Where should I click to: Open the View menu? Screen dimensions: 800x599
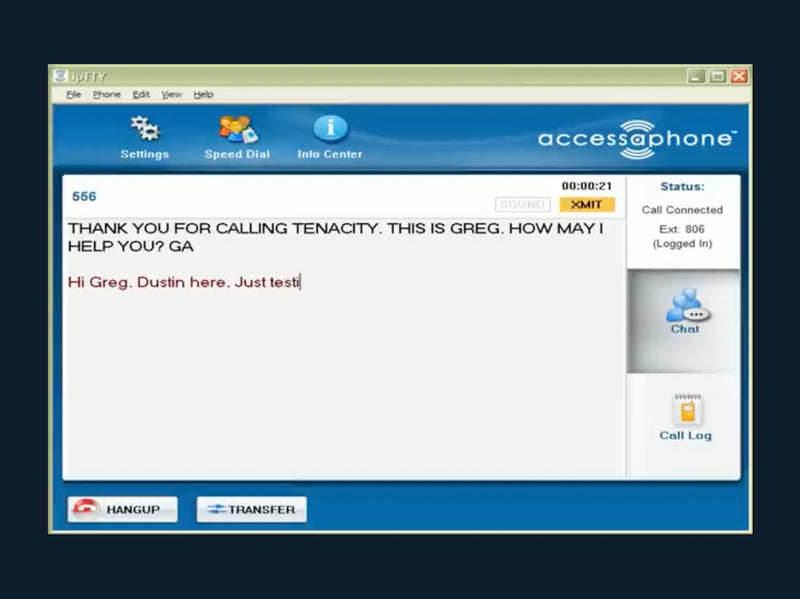[x=171, y=94]
